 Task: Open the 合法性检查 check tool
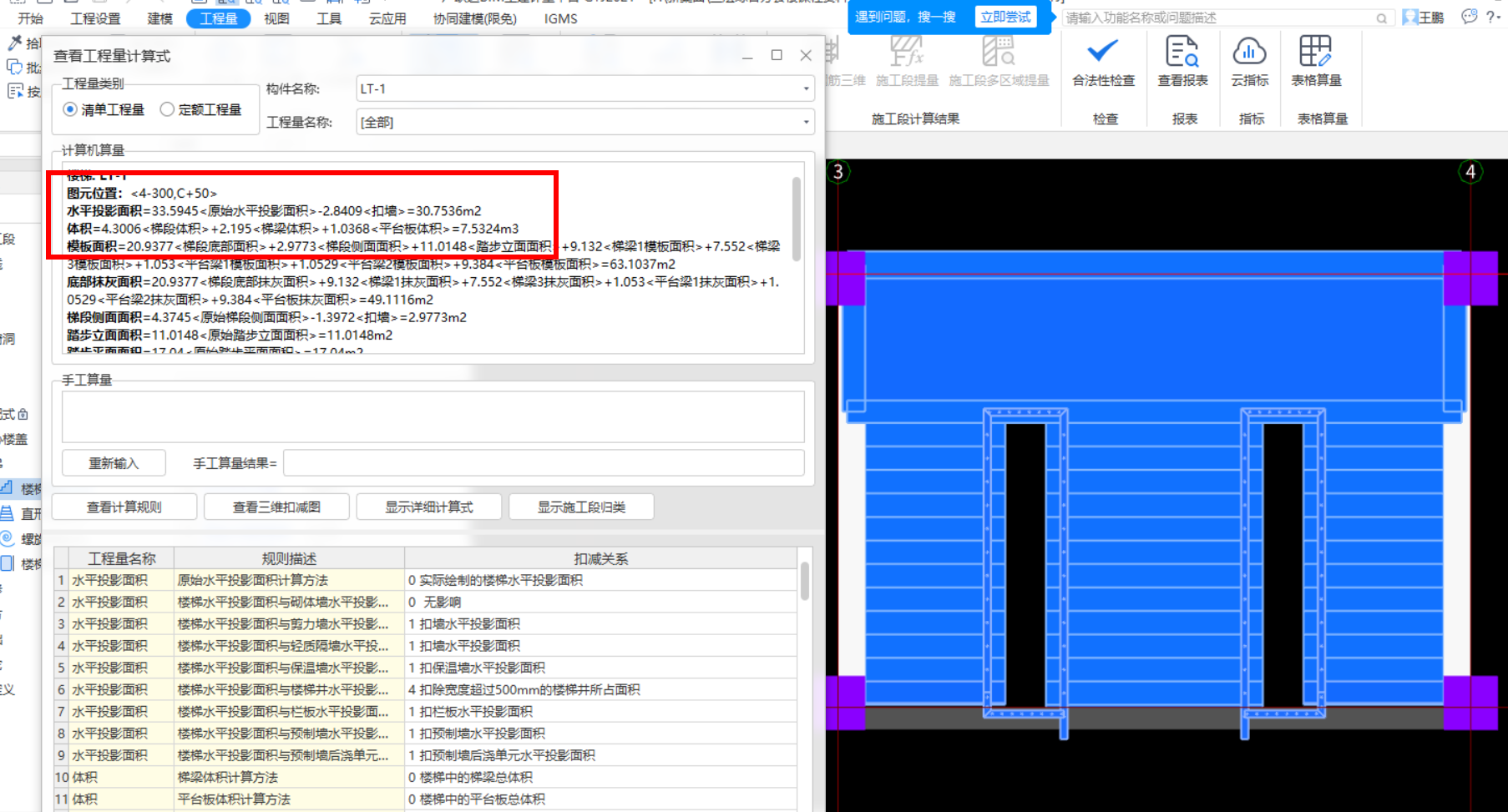coord(1103,63)
